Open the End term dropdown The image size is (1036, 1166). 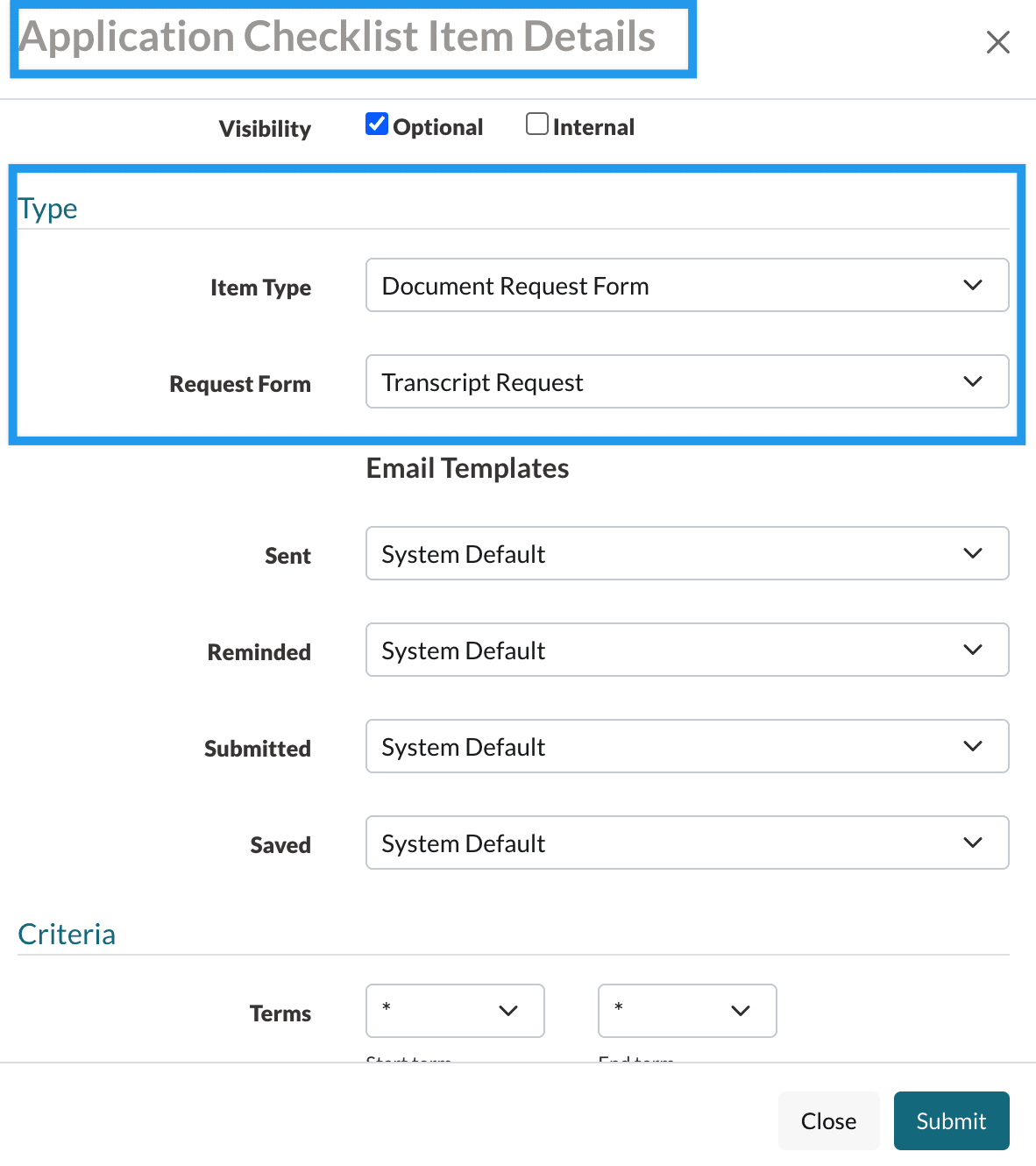click(x=687, y=1011)
